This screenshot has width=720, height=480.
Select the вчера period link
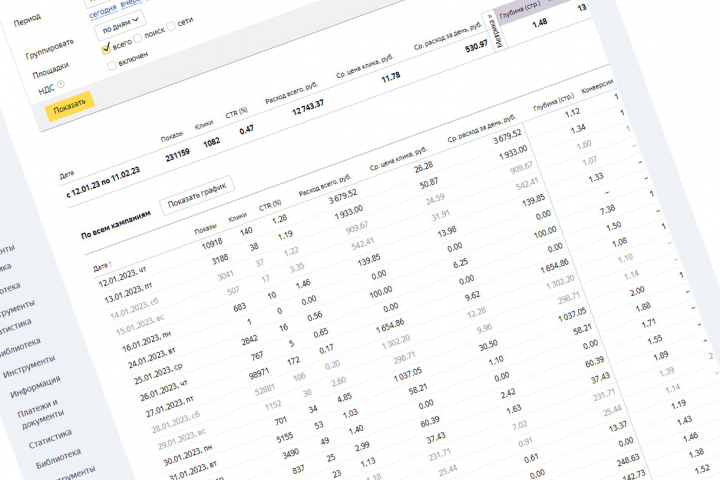pos(131,3)
